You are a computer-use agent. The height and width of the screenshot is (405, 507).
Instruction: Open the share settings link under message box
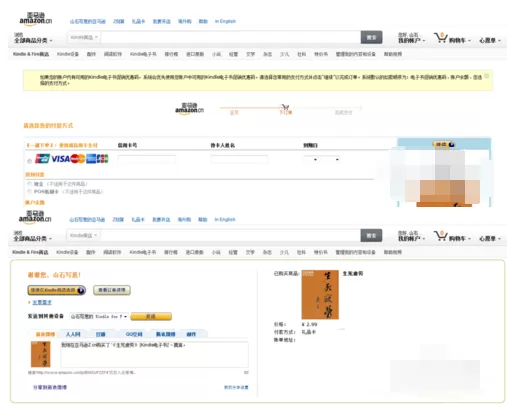coord(236,387)
